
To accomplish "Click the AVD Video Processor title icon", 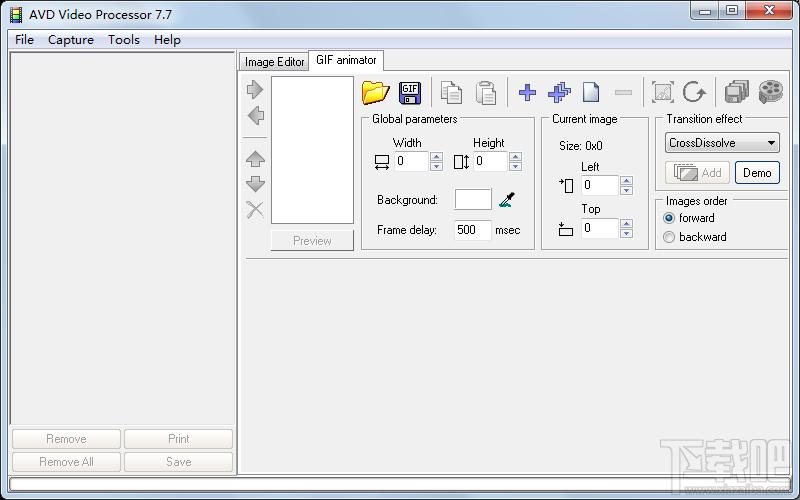I will [x=16, y=15].
